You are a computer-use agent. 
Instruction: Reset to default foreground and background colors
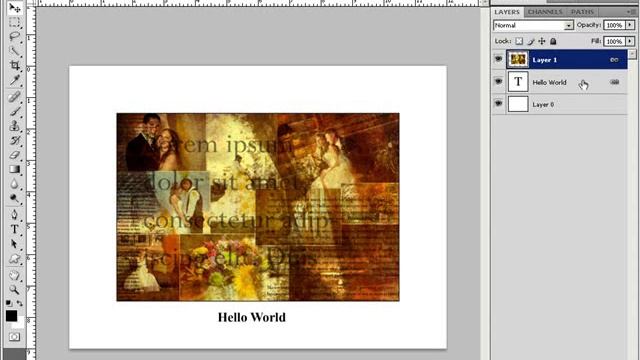click(x=9, y=303)
